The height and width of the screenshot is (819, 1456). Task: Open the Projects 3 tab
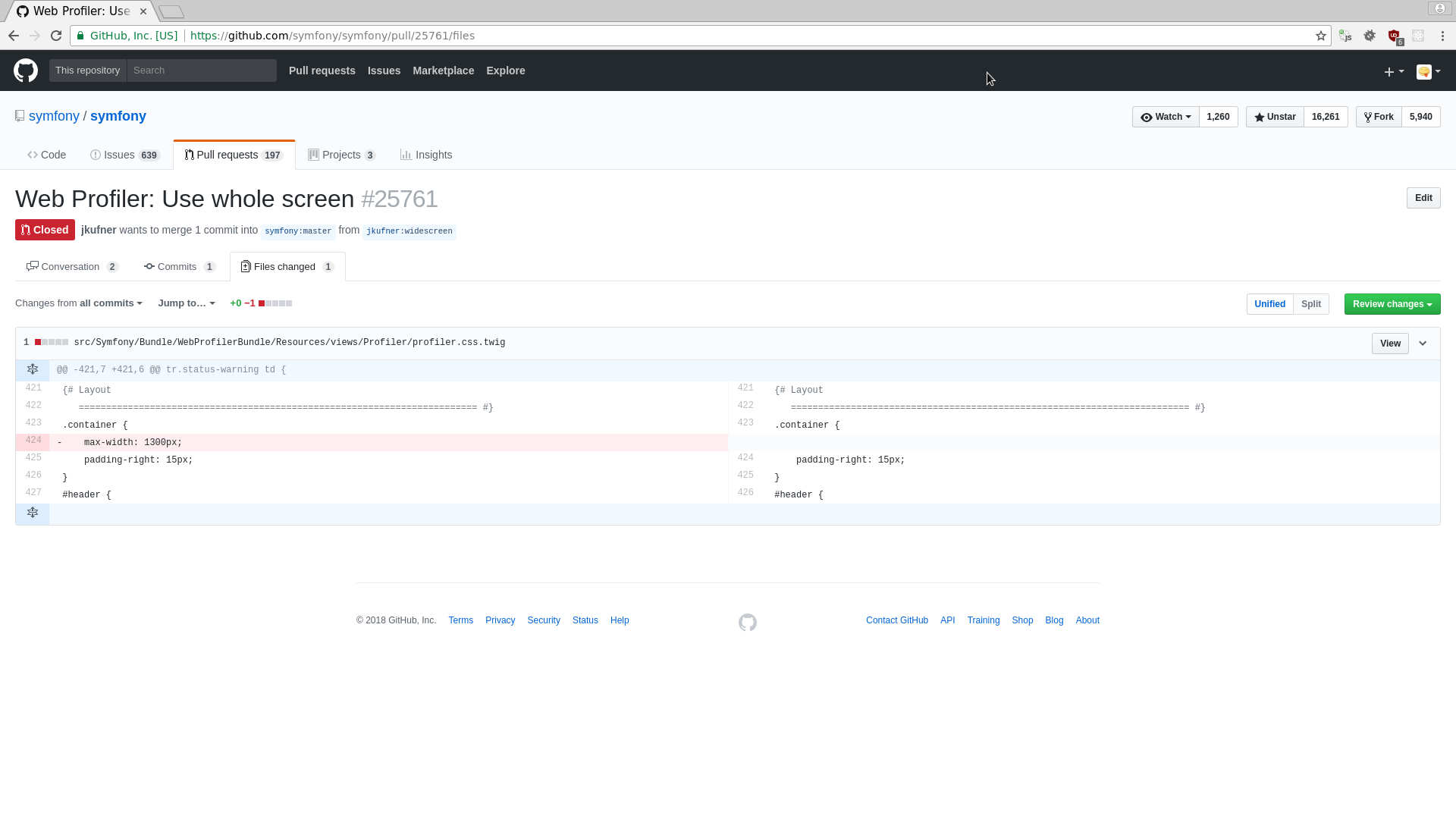[x=342, y=155]
